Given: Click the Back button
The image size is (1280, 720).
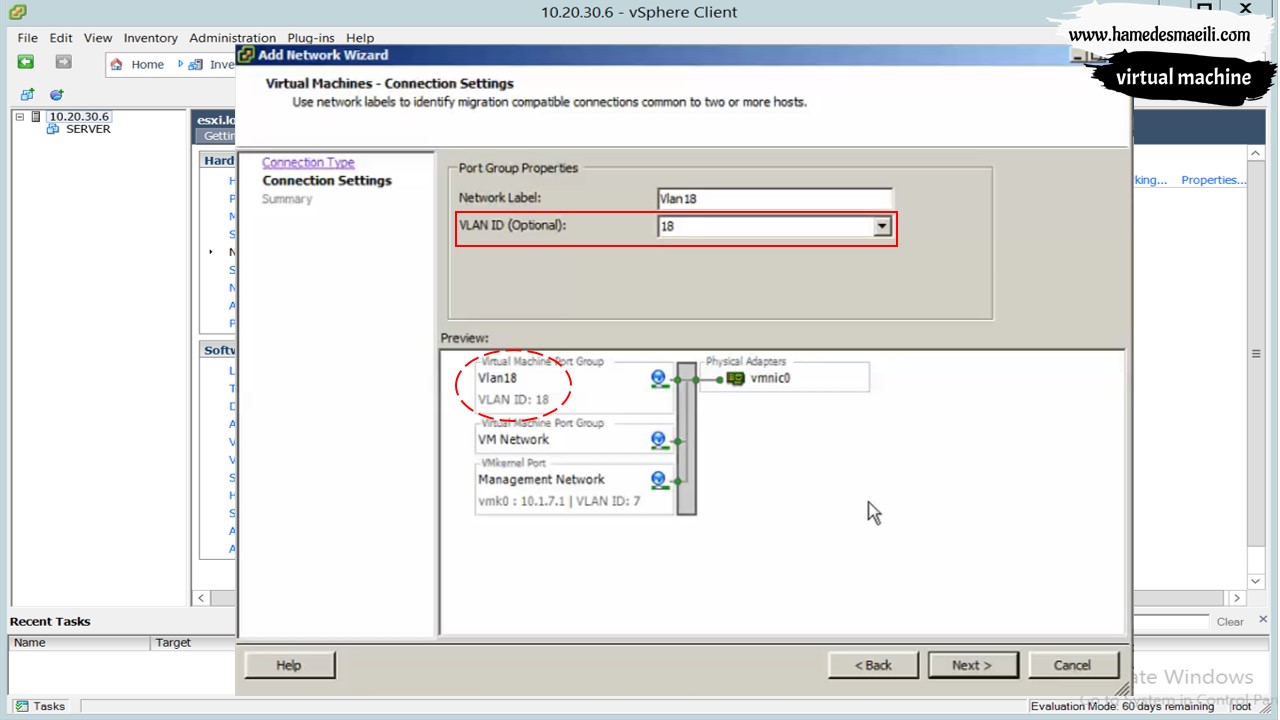Looking at the screenshot, I should pos(873,665).
